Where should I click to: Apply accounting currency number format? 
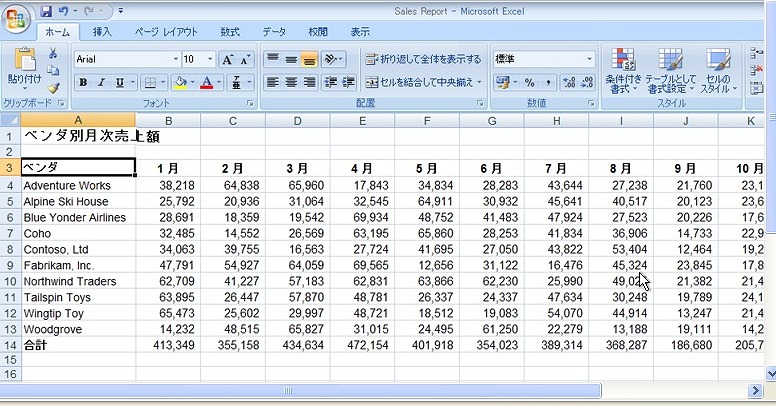coord(503,82)
